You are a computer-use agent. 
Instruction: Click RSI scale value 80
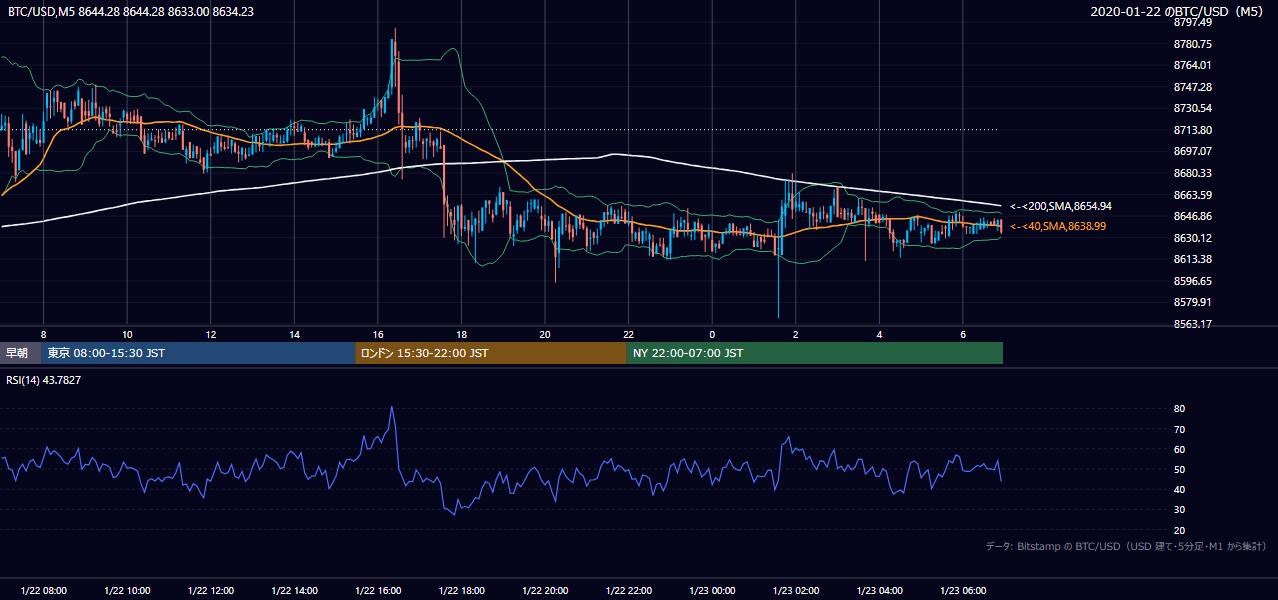(1179, 409)
